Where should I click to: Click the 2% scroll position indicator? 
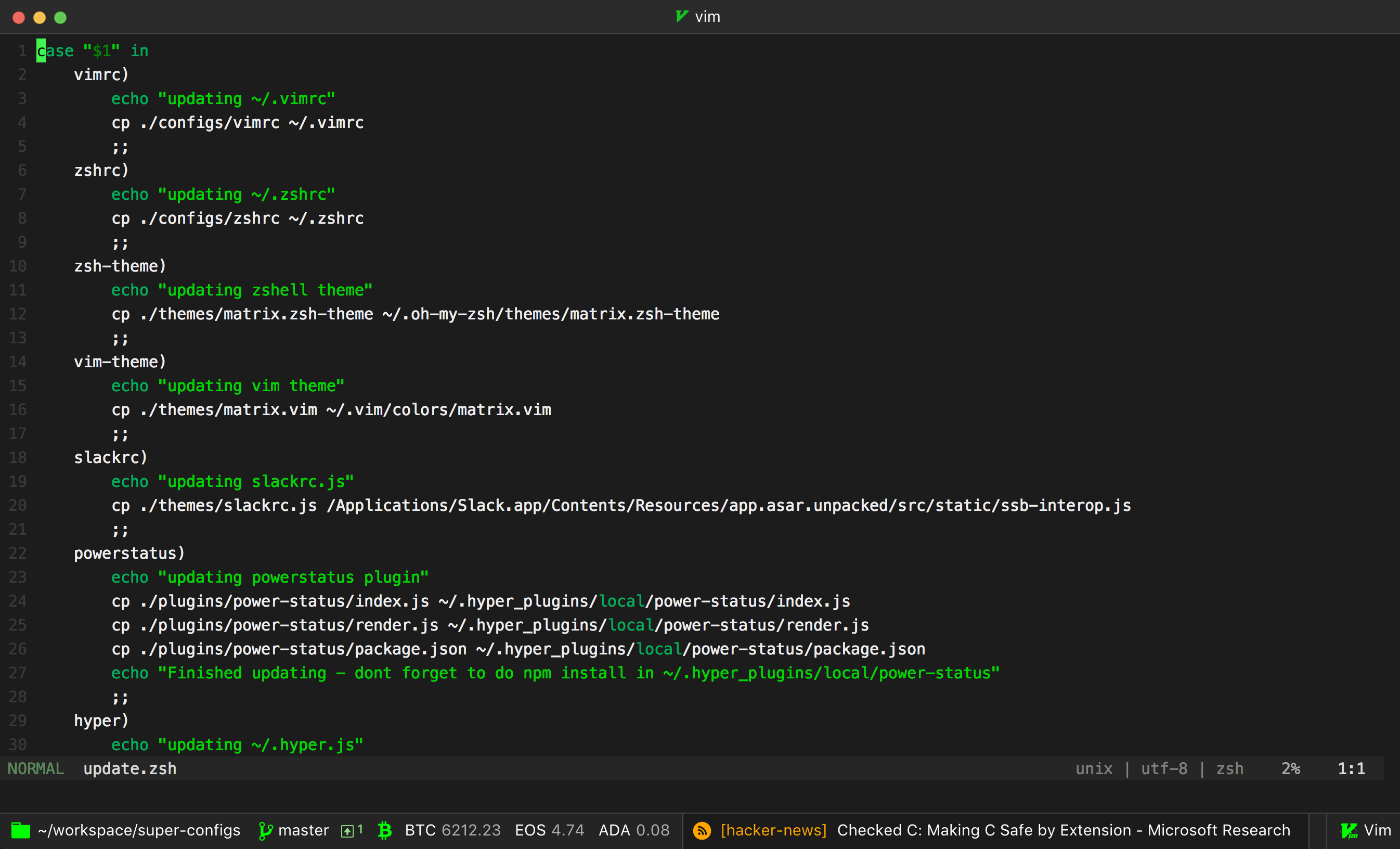pos(1290,768)
